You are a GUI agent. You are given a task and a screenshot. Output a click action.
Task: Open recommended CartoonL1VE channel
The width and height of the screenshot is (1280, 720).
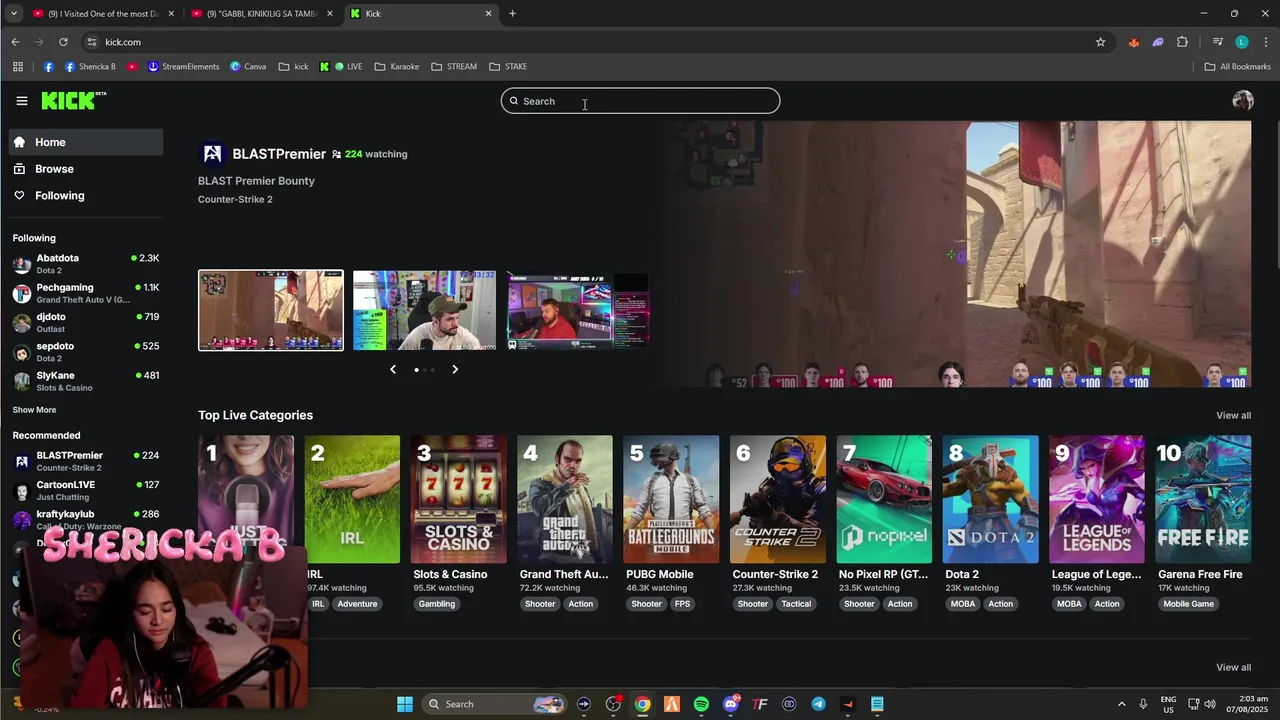click(86, 490)
